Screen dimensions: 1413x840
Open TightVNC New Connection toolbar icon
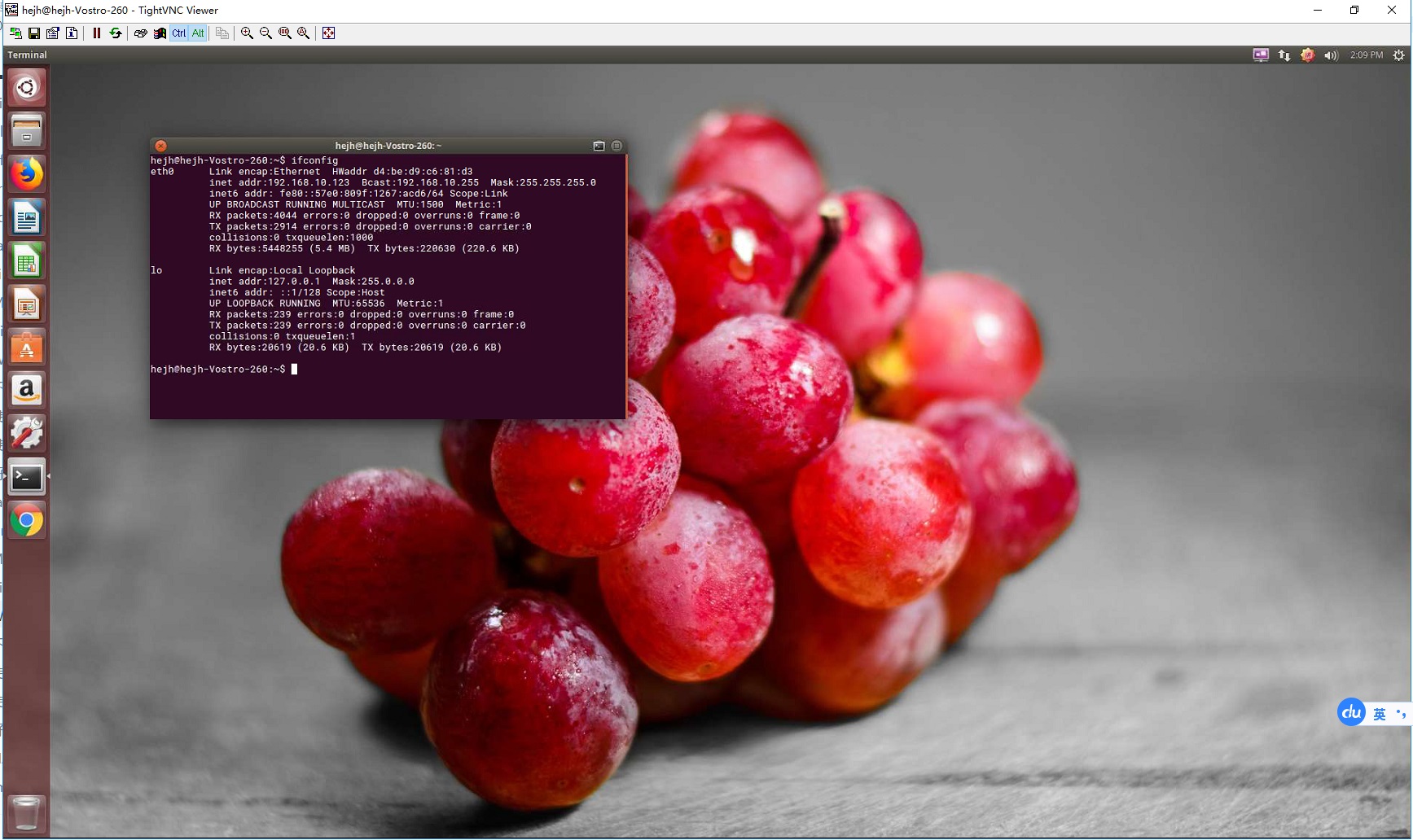(15, 33)
